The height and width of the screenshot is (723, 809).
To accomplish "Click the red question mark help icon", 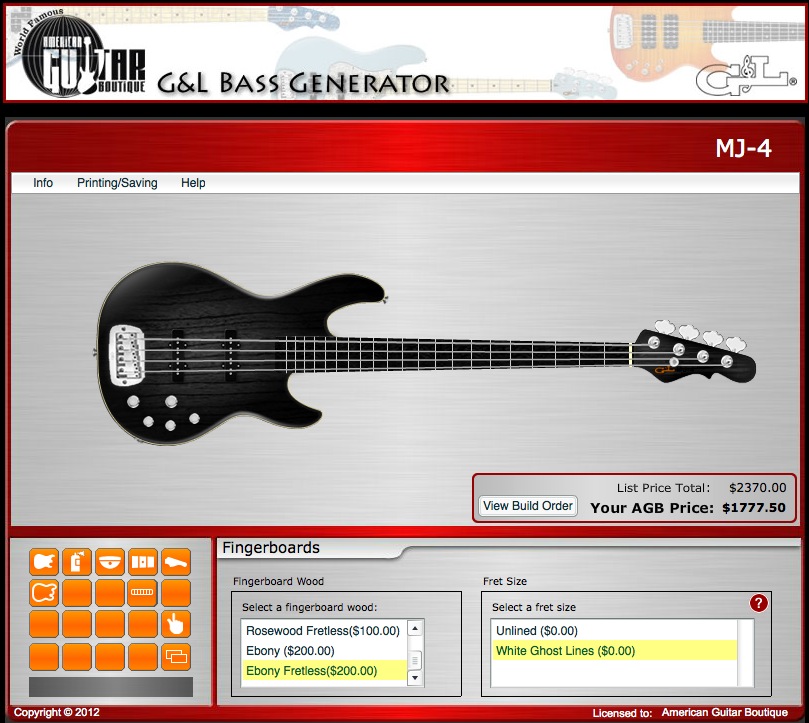I will click(758, 603).
